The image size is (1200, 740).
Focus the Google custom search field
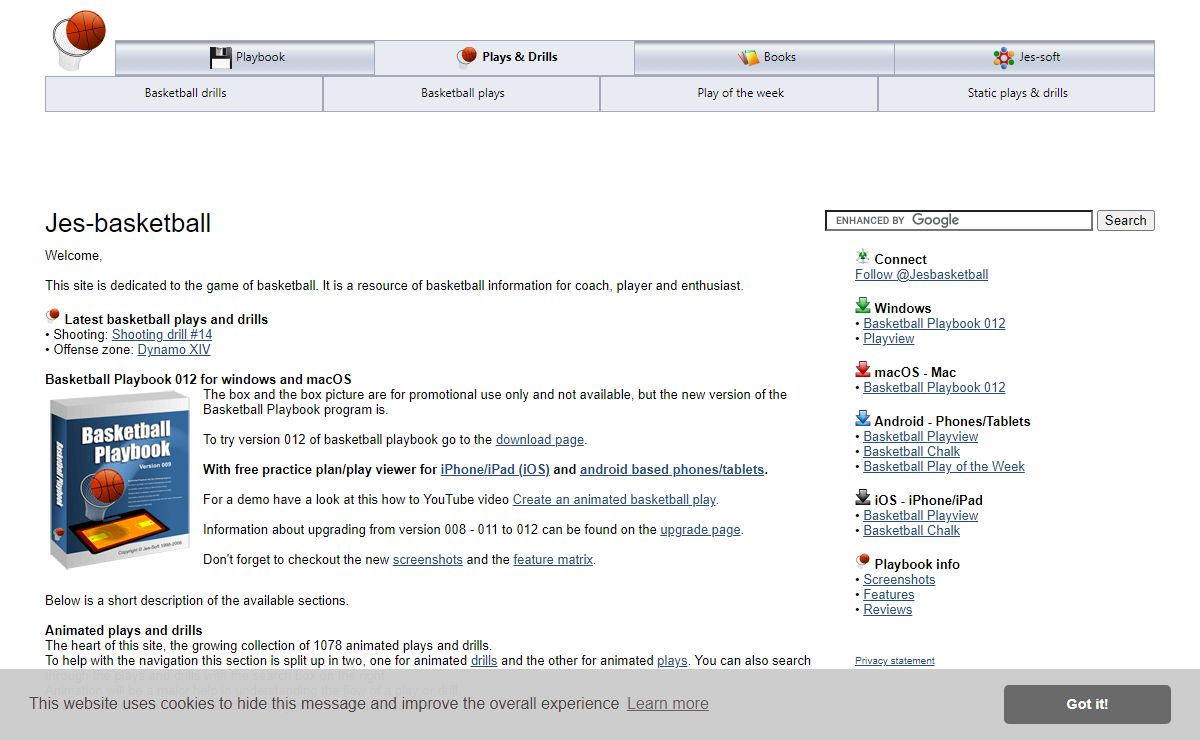click(959, 220)
